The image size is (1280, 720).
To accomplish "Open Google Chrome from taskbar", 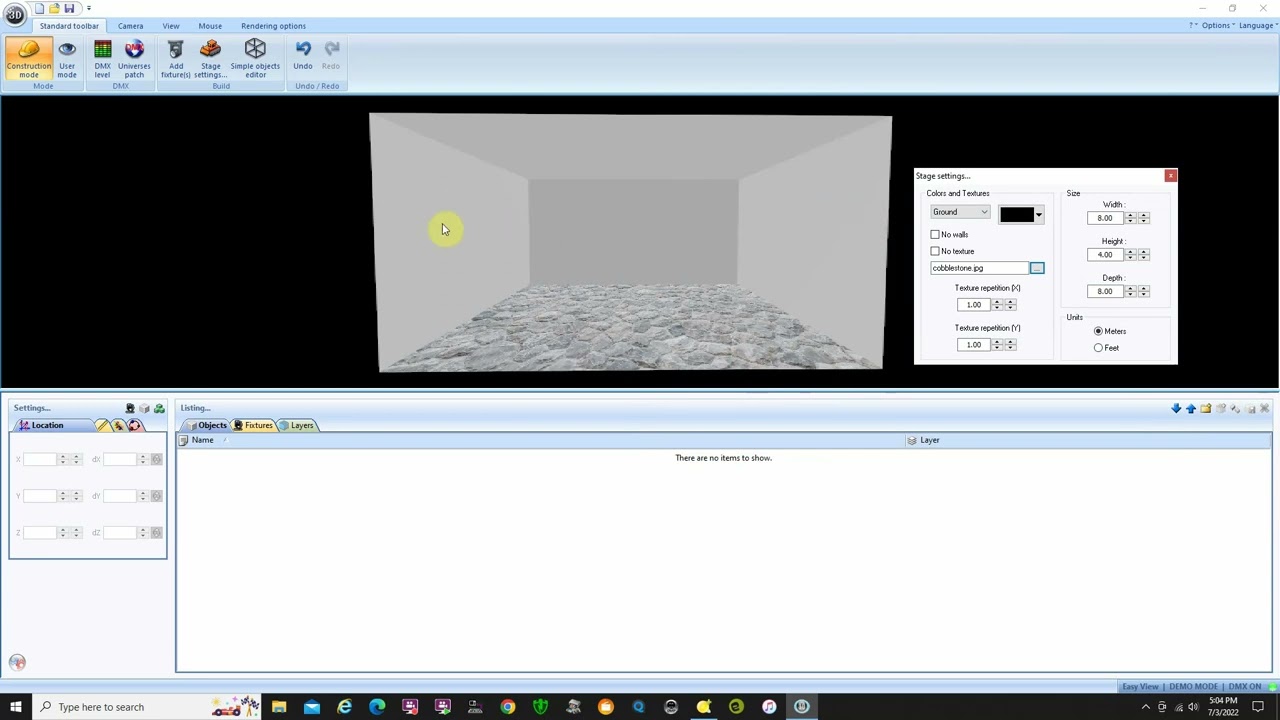I will (x=508, y=707).
